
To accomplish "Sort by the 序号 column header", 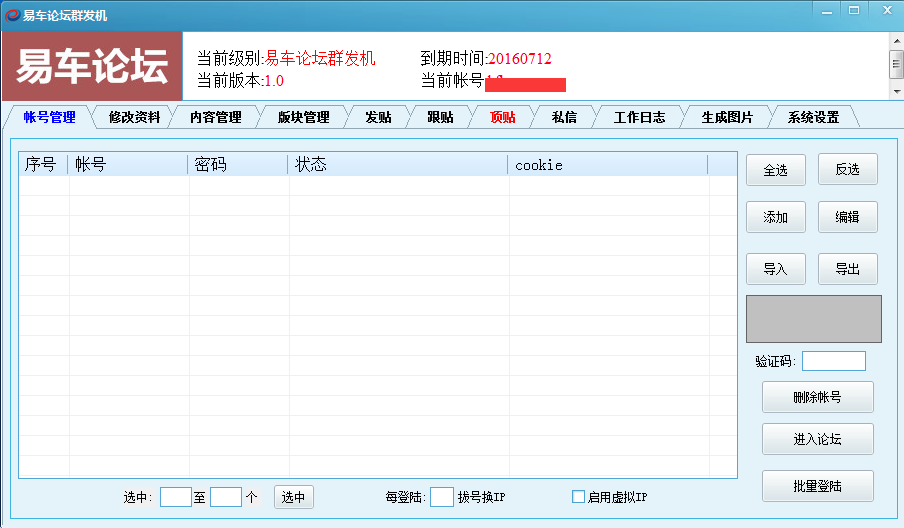I will [x=43, y=164].
